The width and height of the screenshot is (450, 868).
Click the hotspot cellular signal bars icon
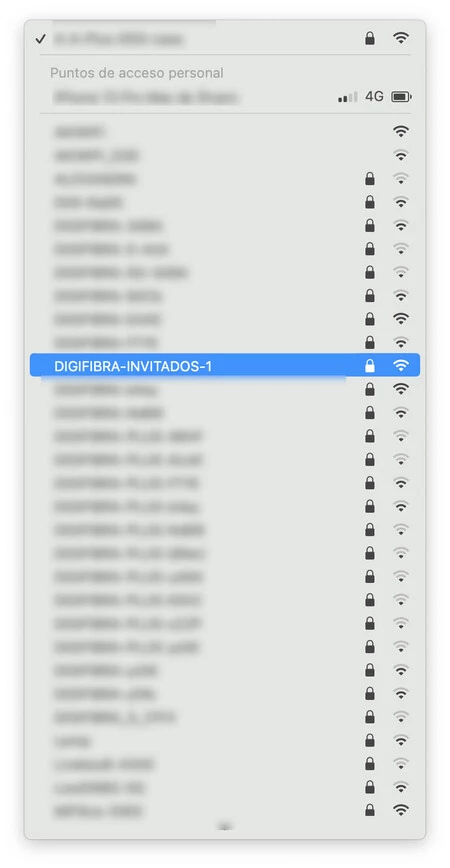(348, 97)
